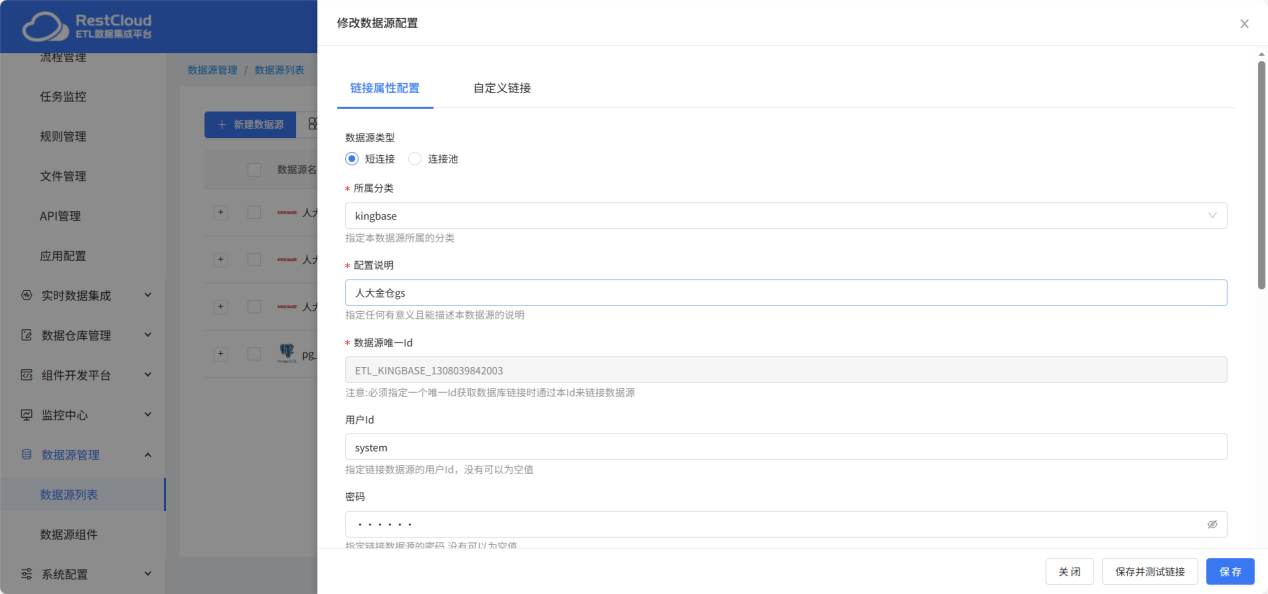Click the 保存并测试链接 button

point(1149,571)
